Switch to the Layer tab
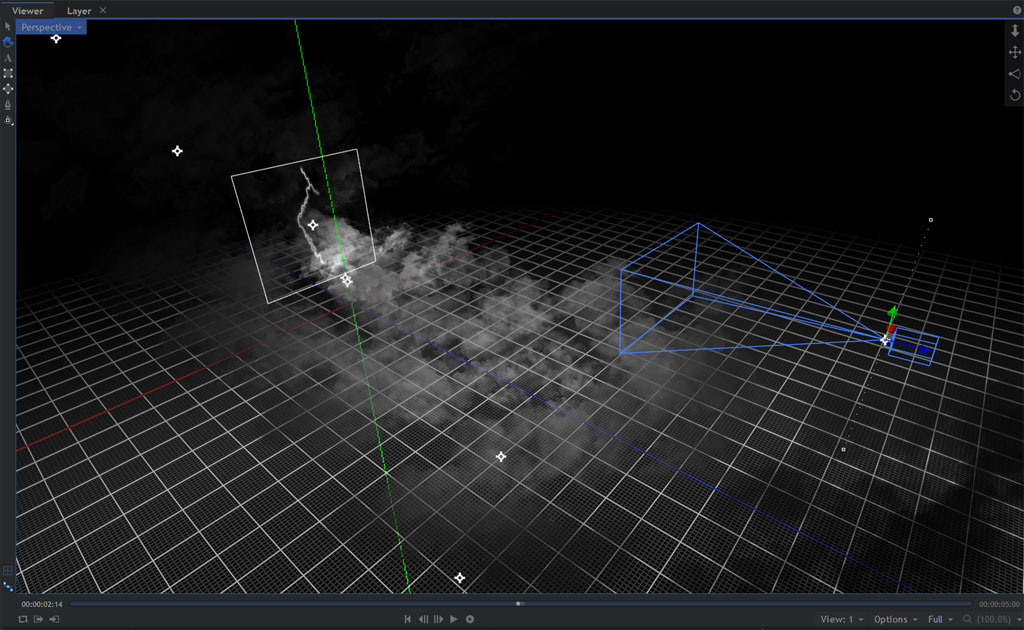The image size is (1024, 630). point(79,11)
